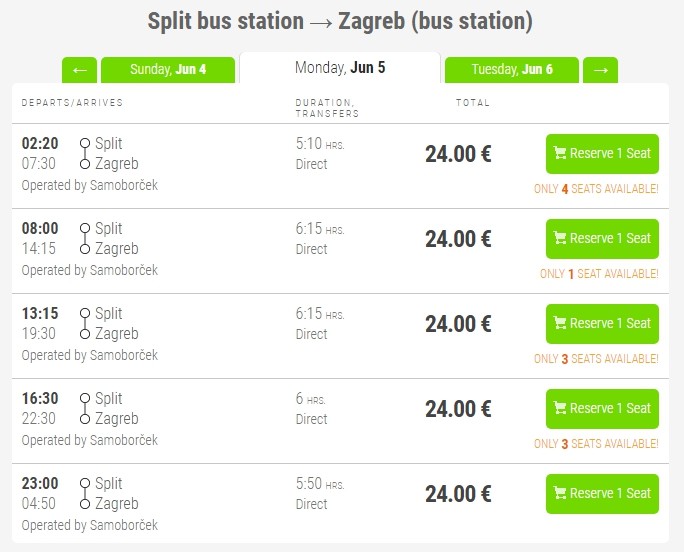Click the Split bus station → Zagreb heading
The height and width of the screenshot is (552, 684).
[x=340, y=21]
